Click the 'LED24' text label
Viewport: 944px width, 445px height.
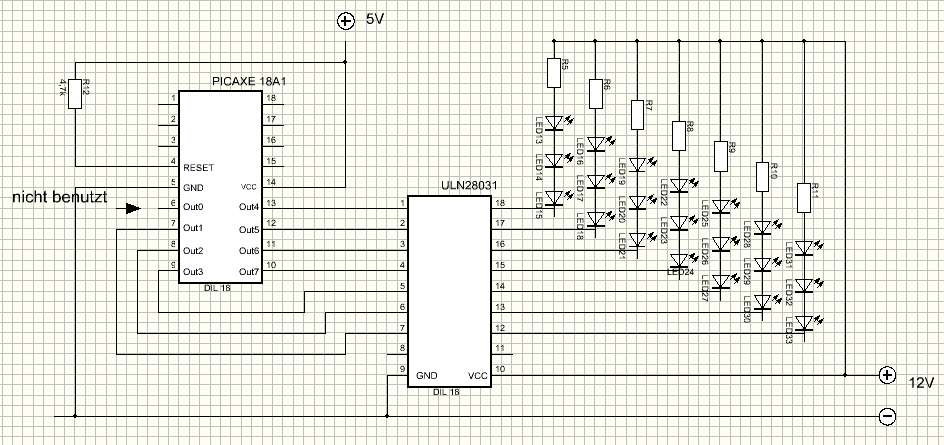click(x=681, y=273)
